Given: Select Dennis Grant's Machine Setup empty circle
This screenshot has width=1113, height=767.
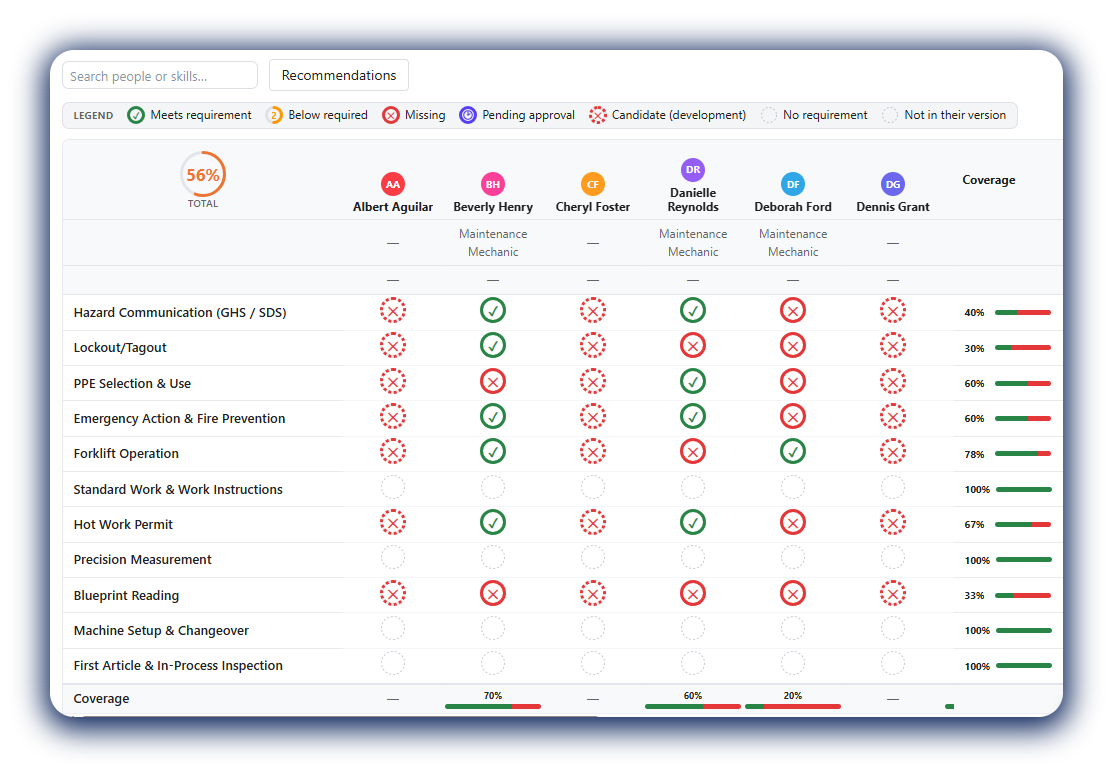Looking at the screenshot, I should [x=893, y=628].
